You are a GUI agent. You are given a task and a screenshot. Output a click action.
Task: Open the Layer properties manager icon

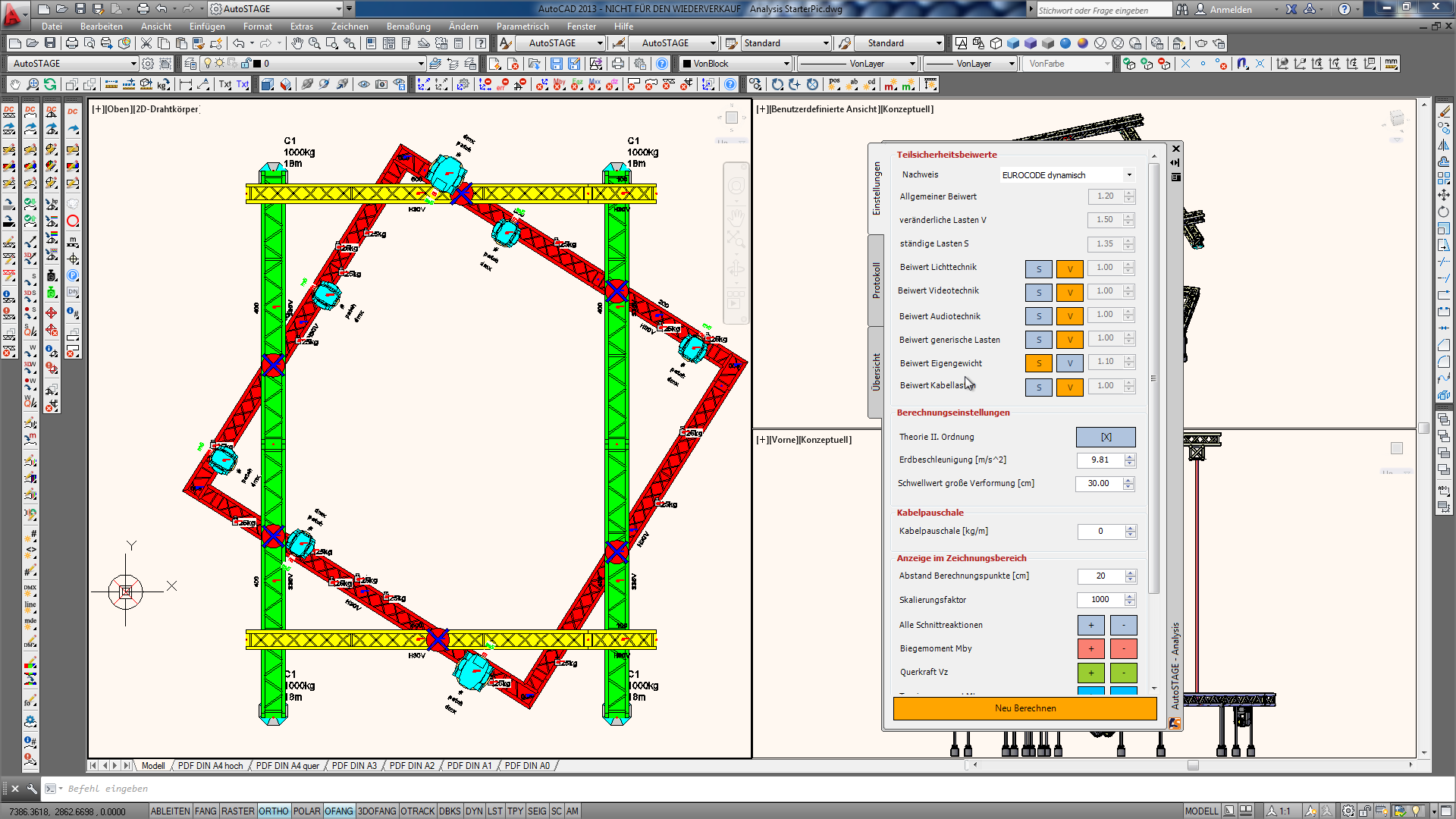point(190,64)
